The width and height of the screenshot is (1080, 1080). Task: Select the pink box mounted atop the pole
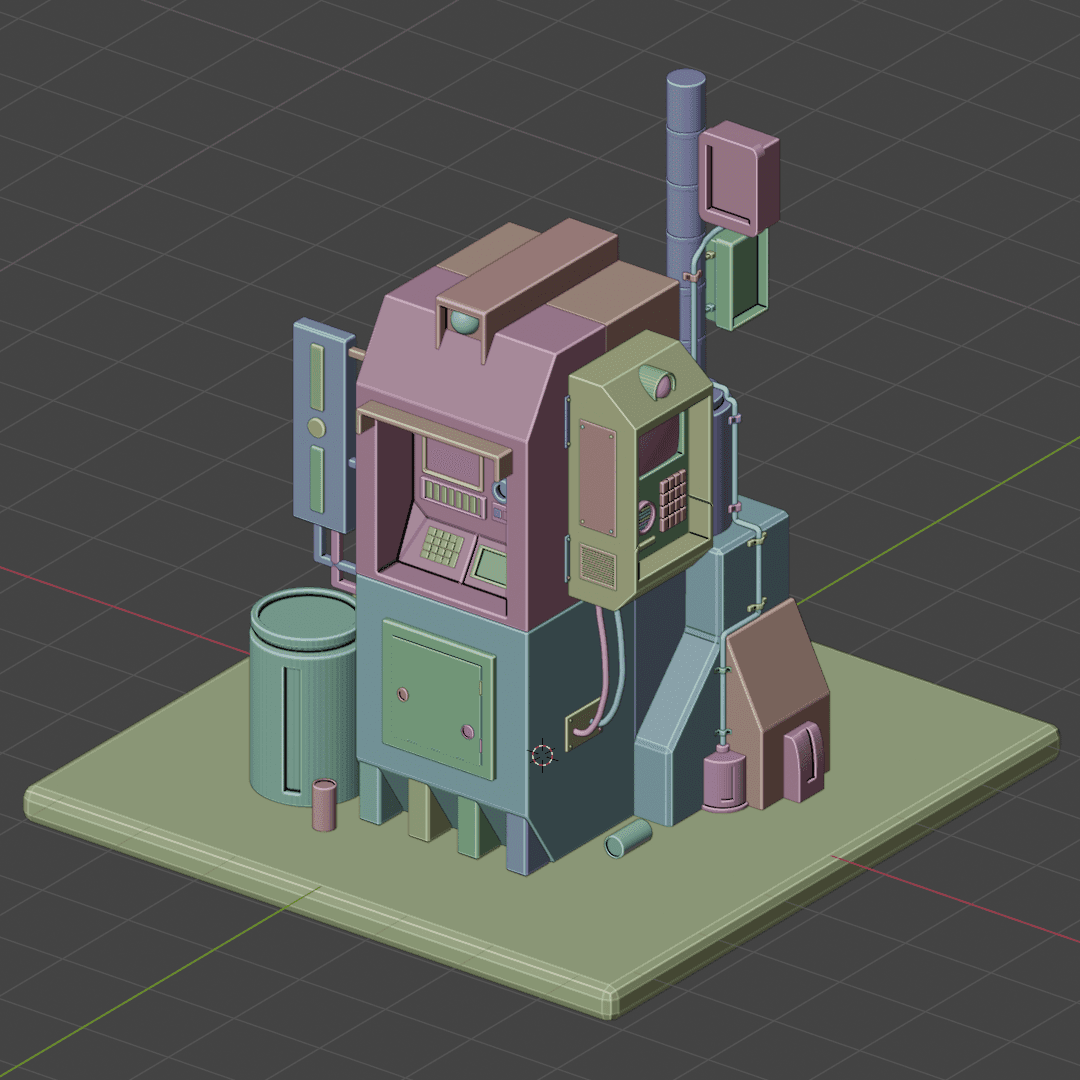click(738, 177)
